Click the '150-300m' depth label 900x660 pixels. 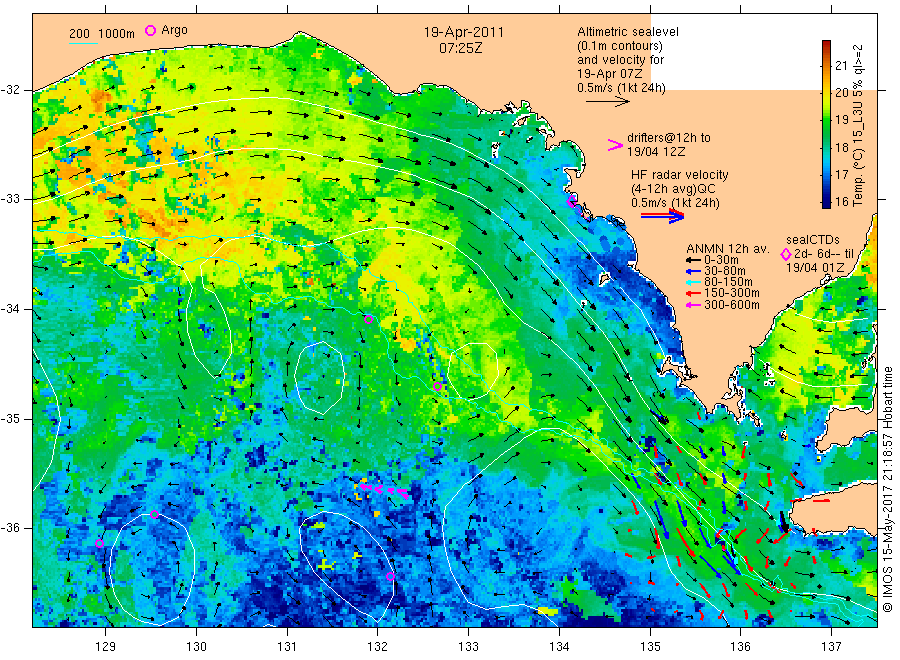(x=732, y=293)
